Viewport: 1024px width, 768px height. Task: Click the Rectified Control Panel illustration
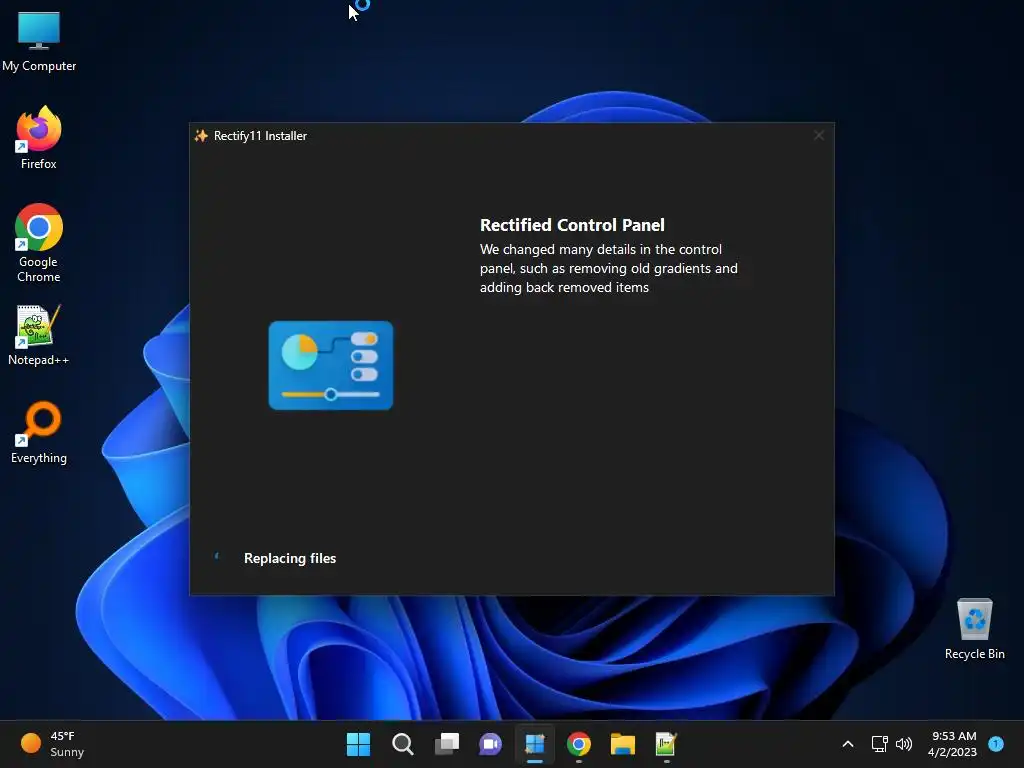pyautogui.click(x=330, y=365)
